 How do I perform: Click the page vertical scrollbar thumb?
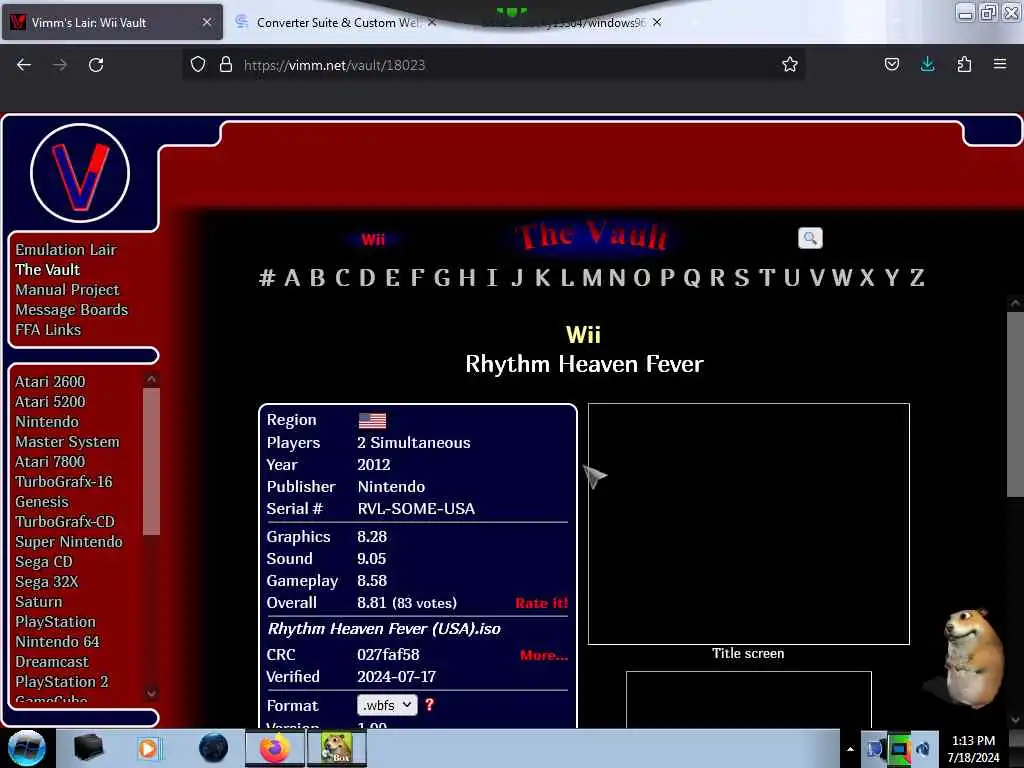pyautogui.click(x=1015, y=404)
